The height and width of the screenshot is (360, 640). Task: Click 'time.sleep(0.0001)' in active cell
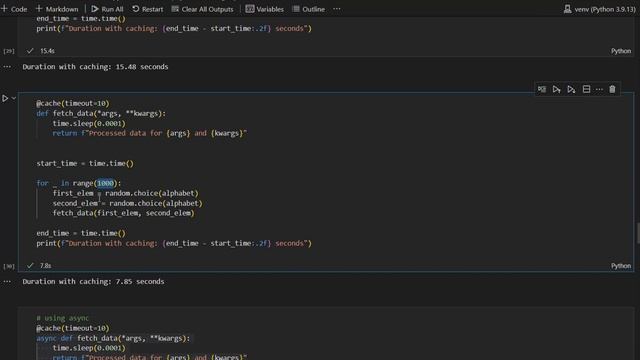(89, 123)
